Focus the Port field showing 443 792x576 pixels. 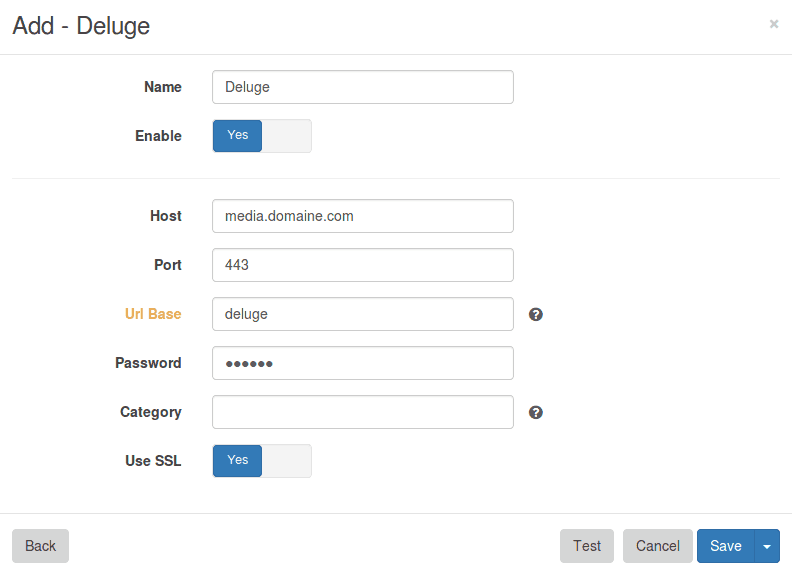tap(363, 265)
